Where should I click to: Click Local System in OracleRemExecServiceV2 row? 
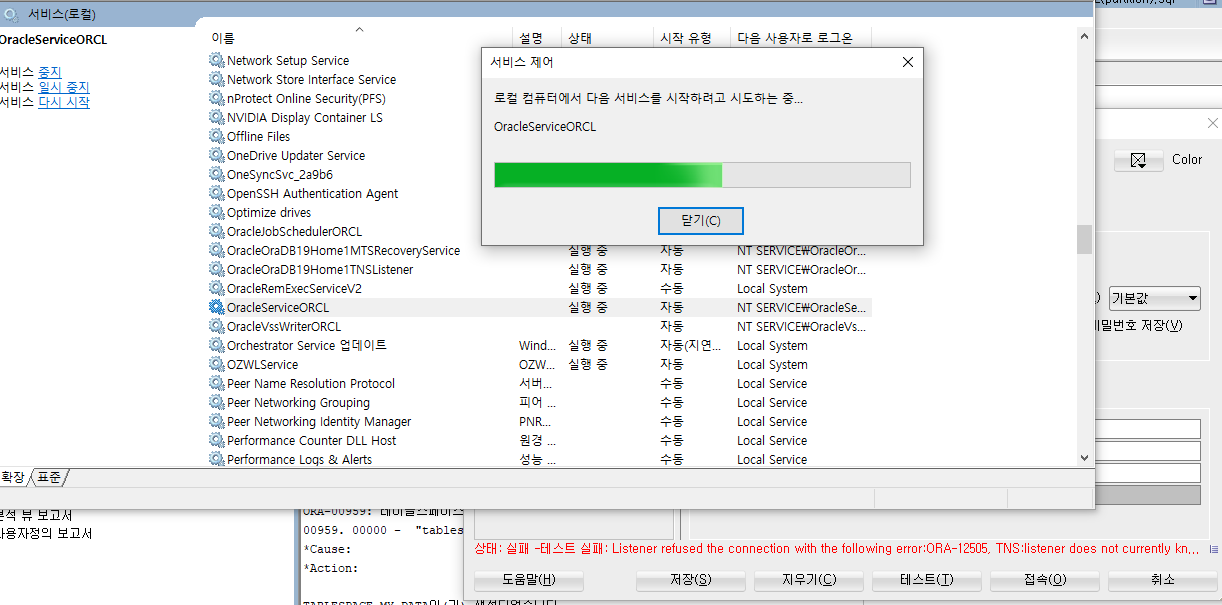point(772,289)
